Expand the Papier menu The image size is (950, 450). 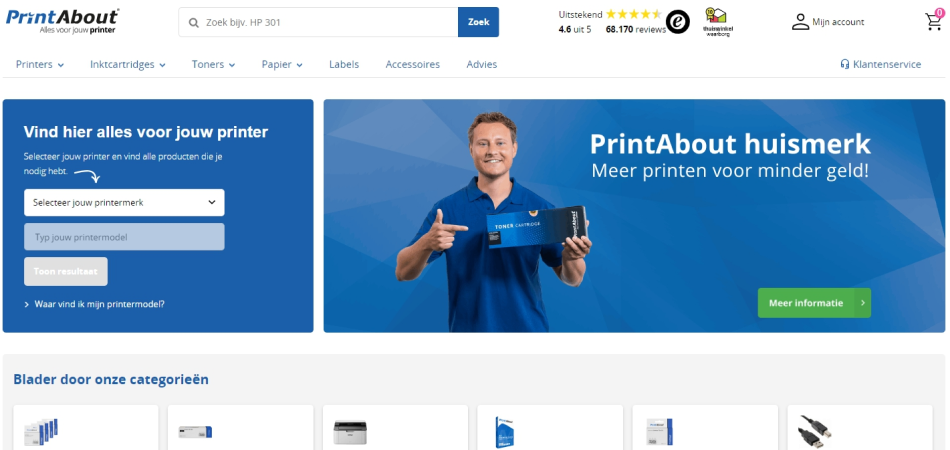[x=282, y=64]
